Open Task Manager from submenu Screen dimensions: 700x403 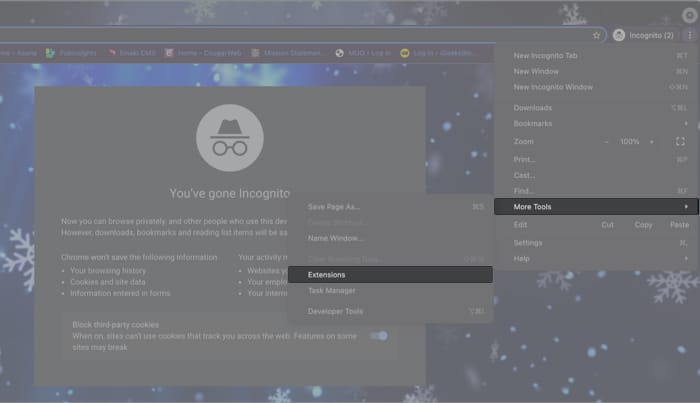tap(390, 291)
